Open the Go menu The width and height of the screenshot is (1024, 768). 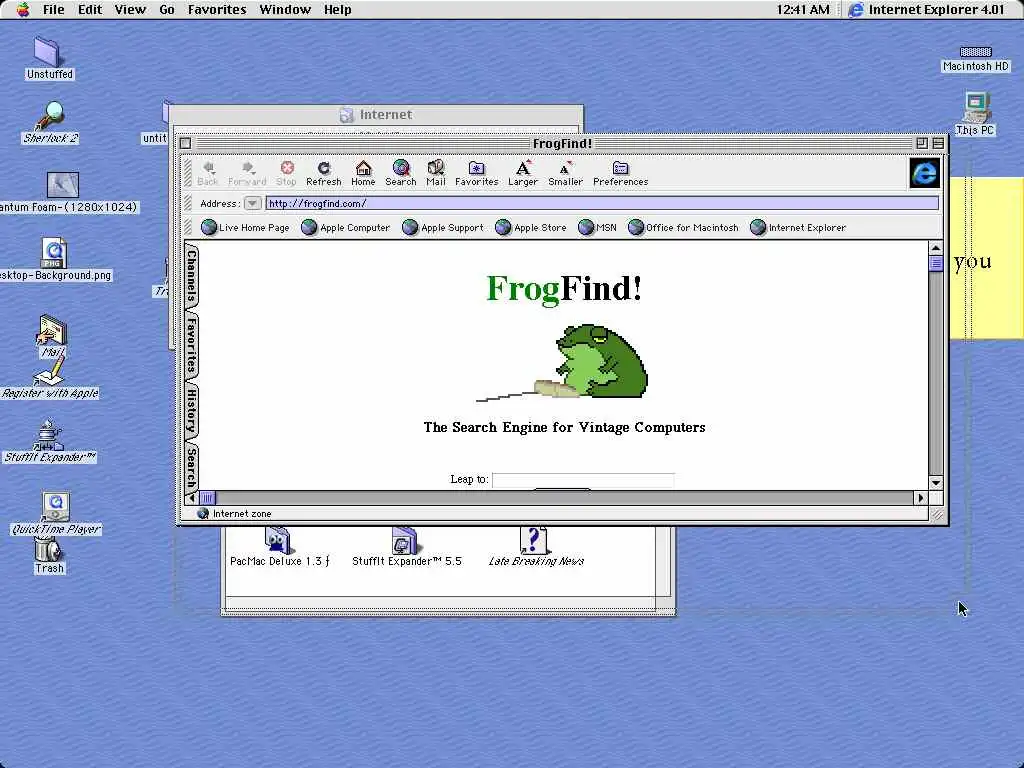(x=167, y=9)
